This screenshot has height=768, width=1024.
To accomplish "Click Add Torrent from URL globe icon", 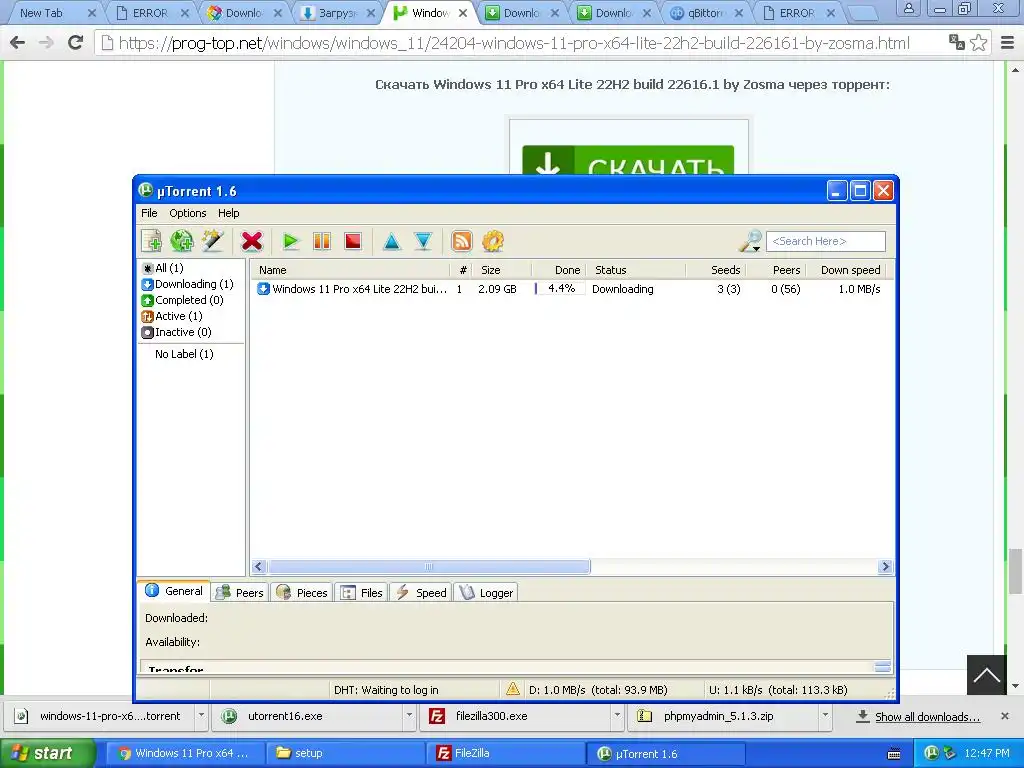I will tap(182, 241).
